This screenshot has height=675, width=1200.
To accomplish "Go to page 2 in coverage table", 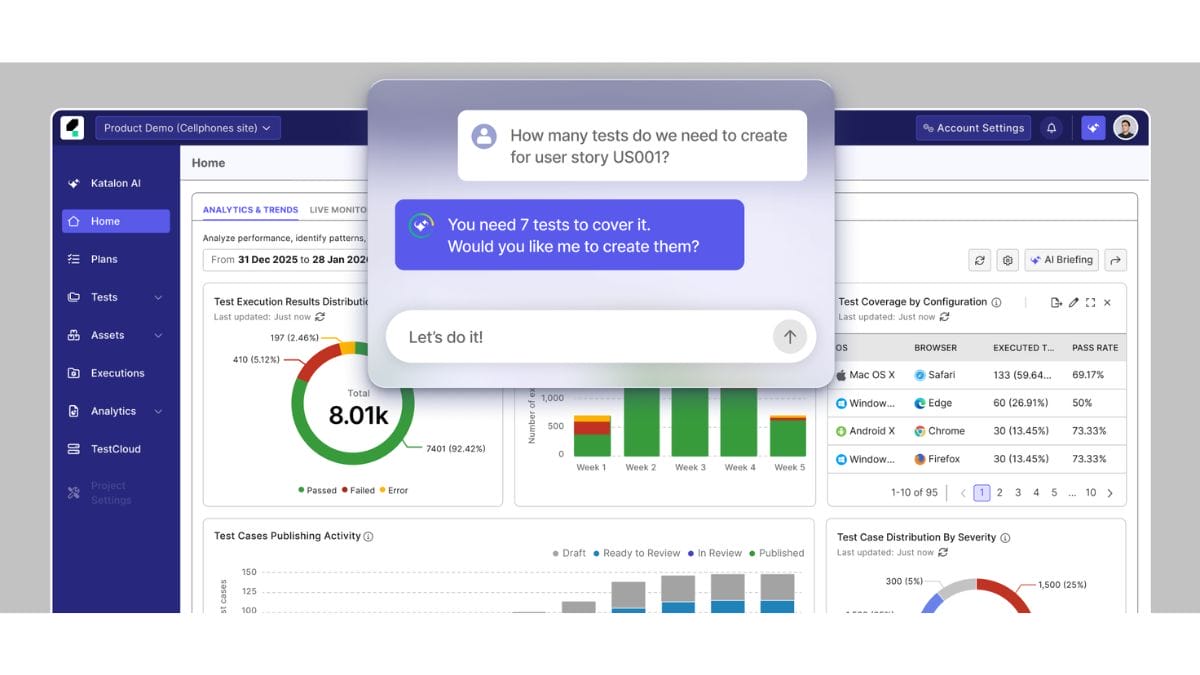I will point(1000,492).
